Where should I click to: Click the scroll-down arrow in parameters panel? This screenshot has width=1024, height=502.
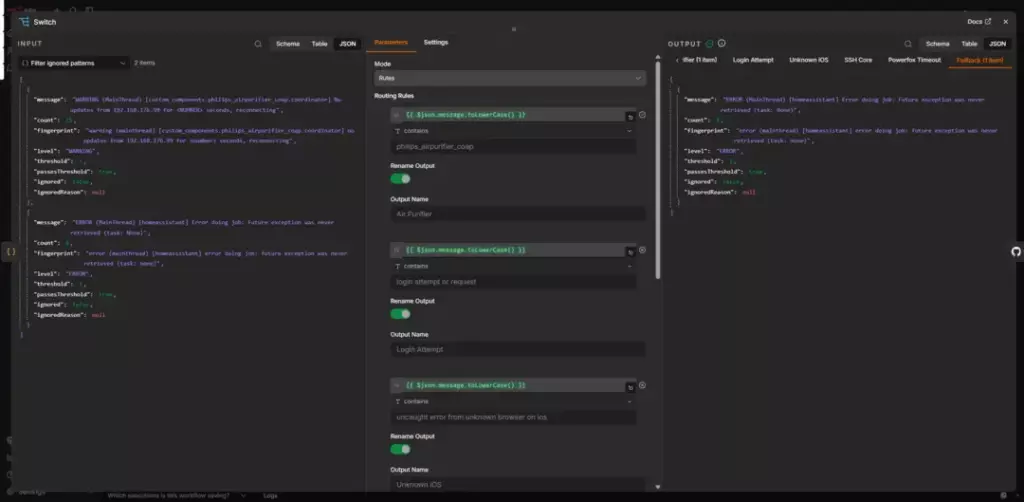coord(657,486)
